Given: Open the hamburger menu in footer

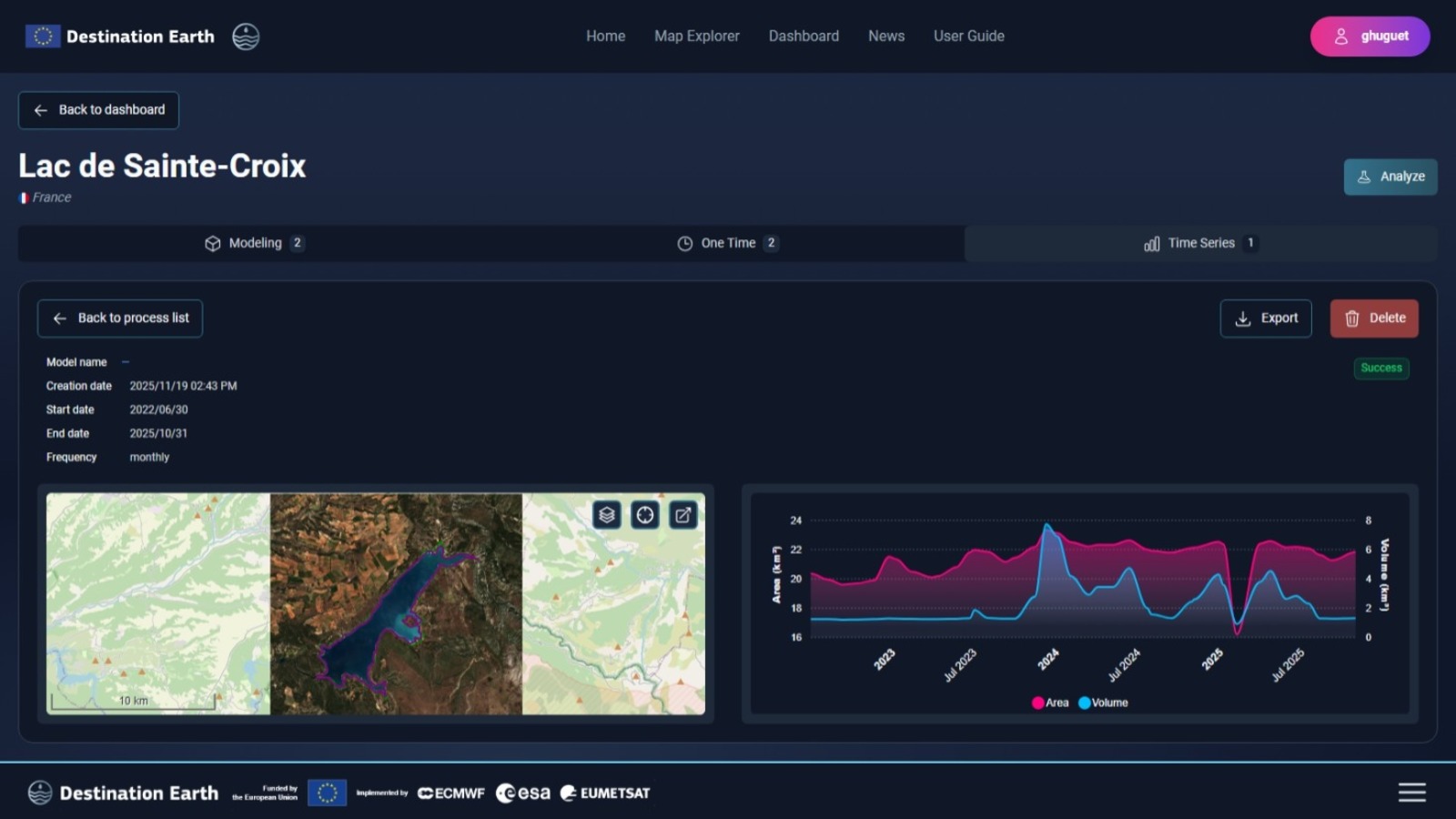Looking at the screenshot, I should click(1411, 793).
